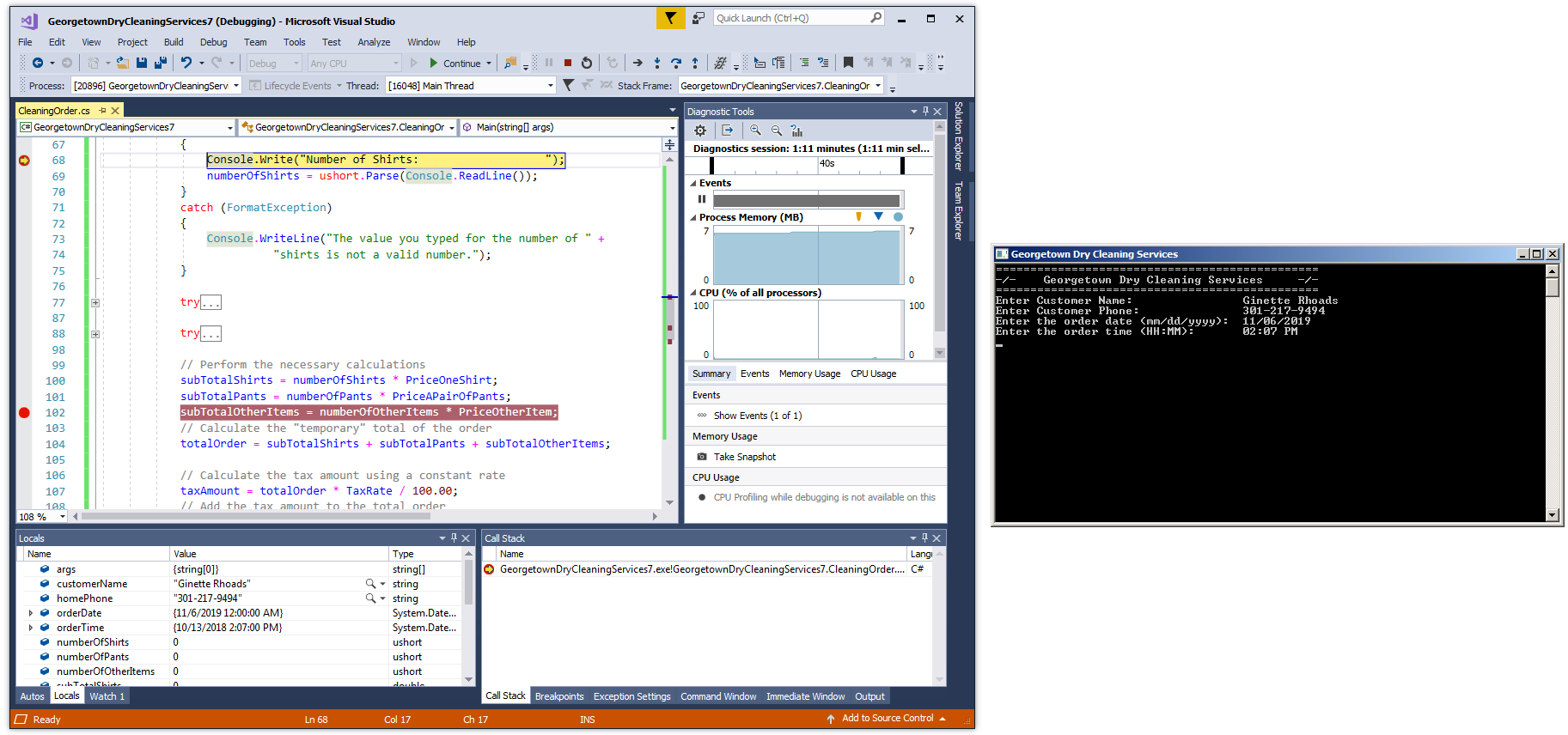Open the Thread dropdown list
The image size is (1568, 735).
click(x=551, y=86)
